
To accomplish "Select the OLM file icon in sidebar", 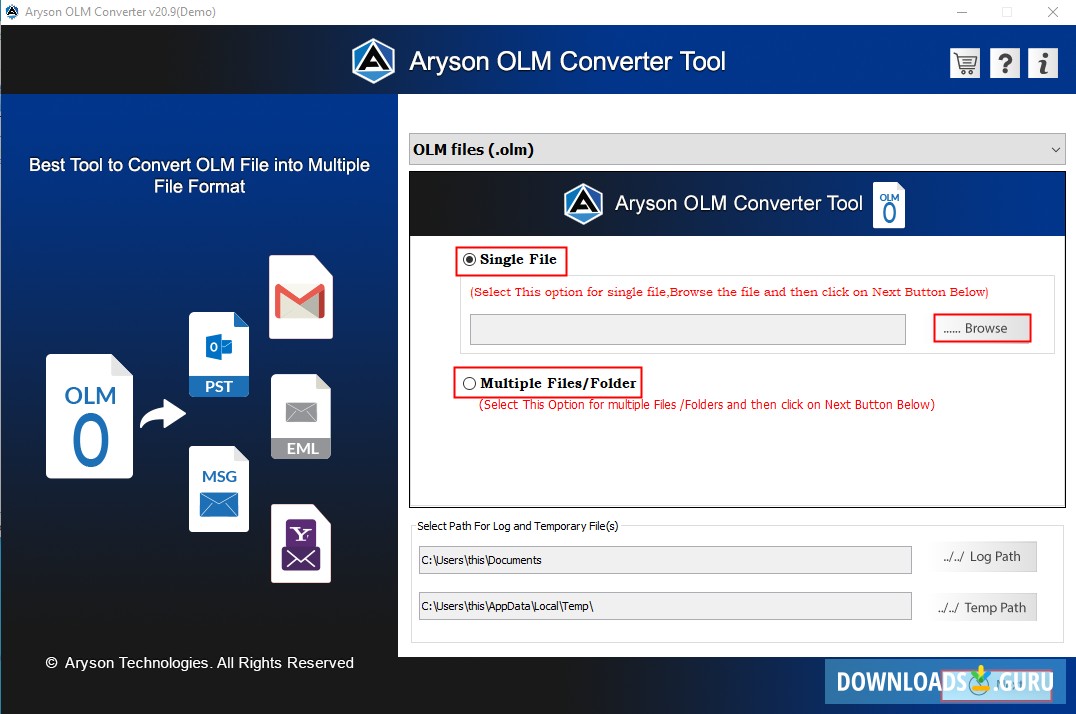I will 88,416.
